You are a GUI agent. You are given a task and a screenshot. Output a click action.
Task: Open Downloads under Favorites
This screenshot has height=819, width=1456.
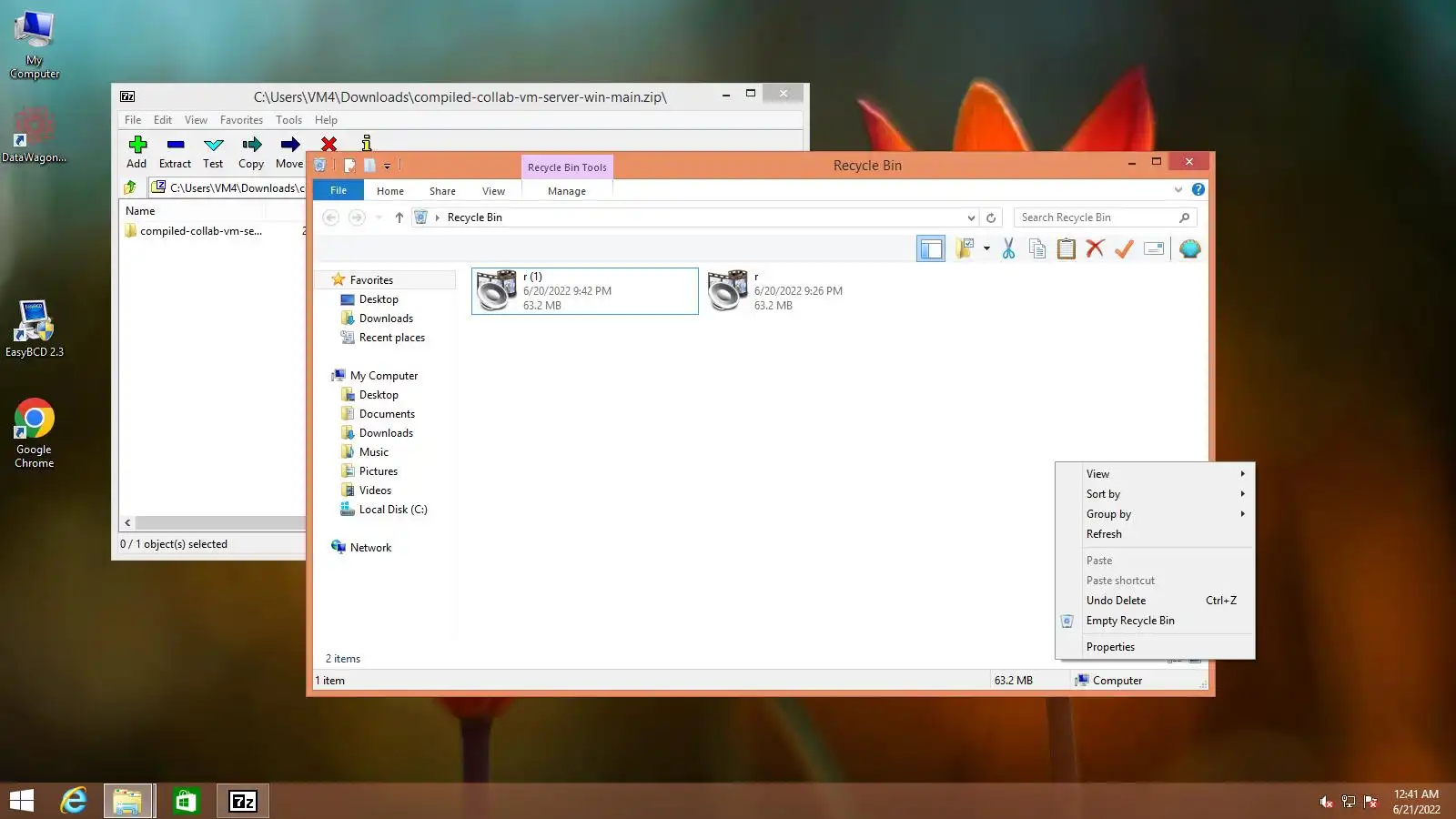click(x=386, y=318)
